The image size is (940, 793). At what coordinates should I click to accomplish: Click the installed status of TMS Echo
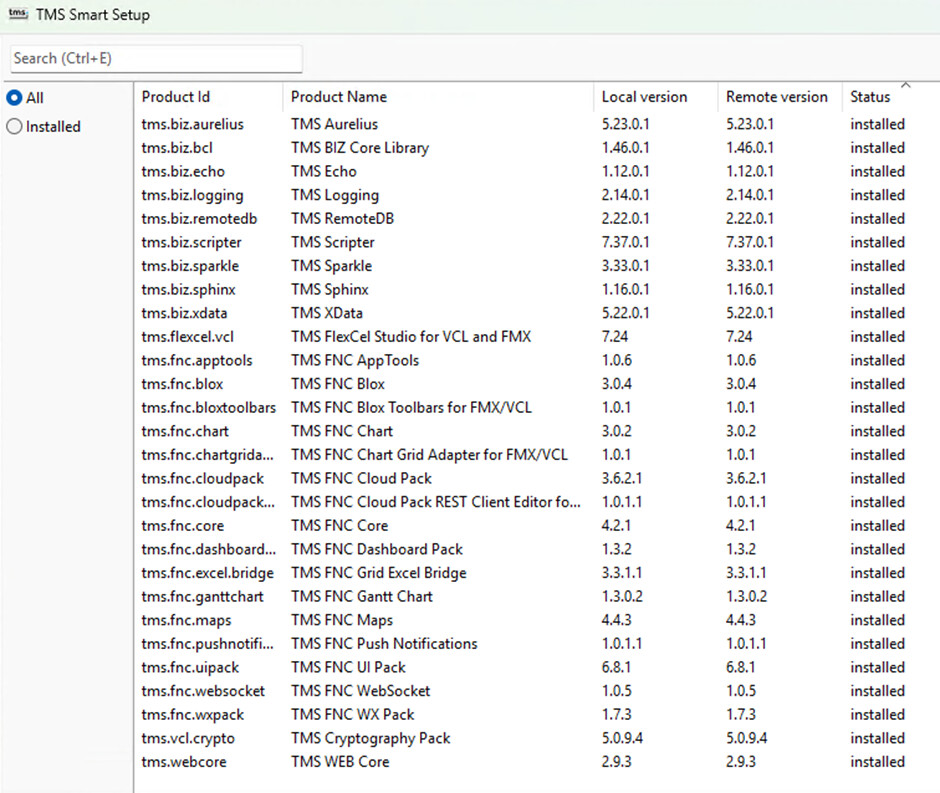click(878, 171)
